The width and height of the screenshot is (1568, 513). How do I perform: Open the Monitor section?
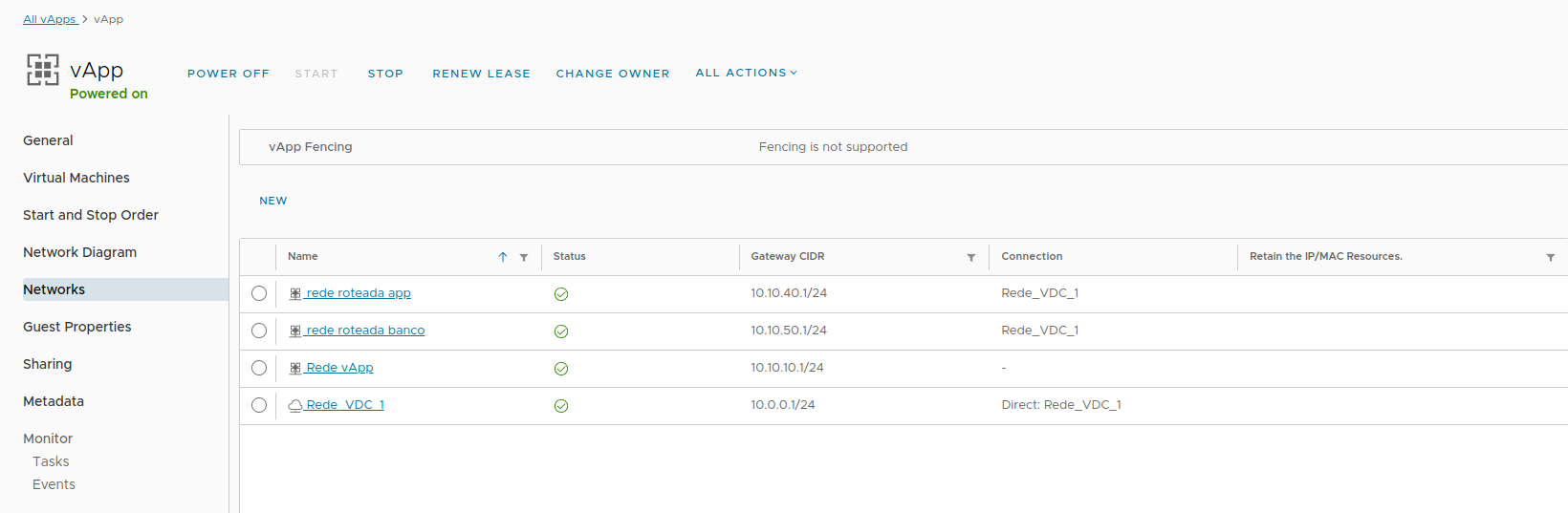coord(48,438)
